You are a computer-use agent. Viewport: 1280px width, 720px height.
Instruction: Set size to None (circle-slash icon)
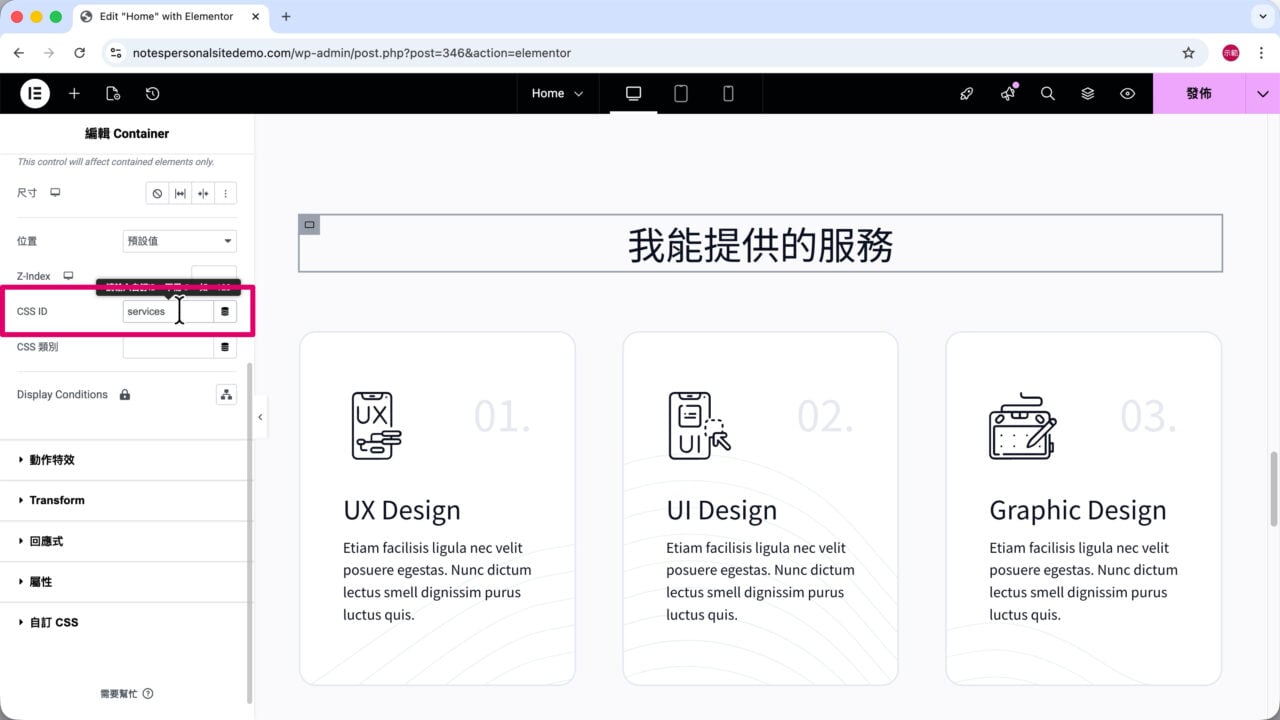click(157, 193)
